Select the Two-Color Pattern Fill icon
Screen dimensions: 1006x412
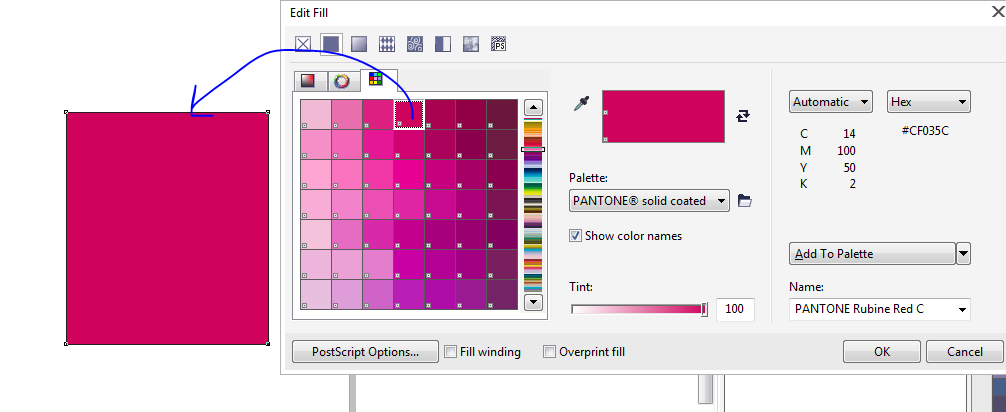click(x=443, y=44)
